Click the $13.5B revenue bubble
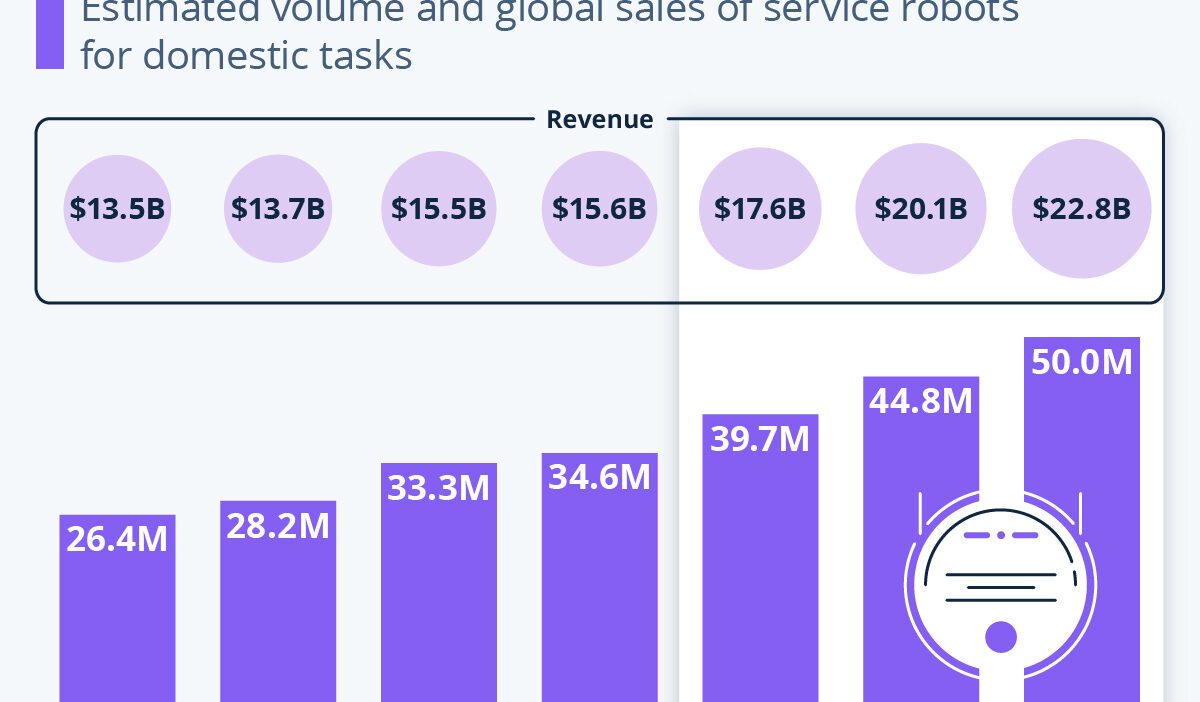 [118, 209]
